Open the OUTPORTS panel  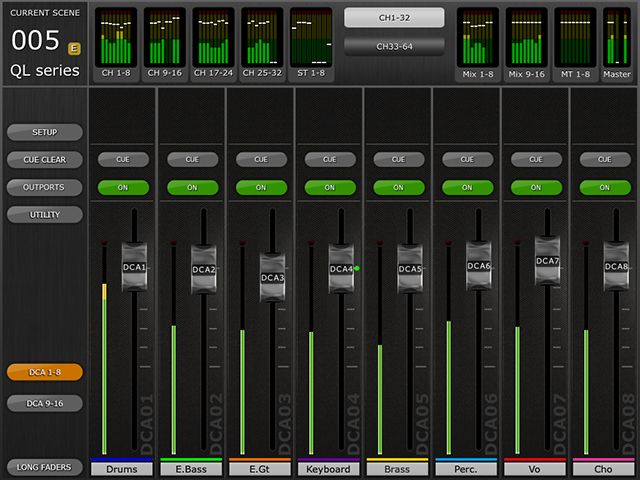pyautogui.click(x=44, y=187)
